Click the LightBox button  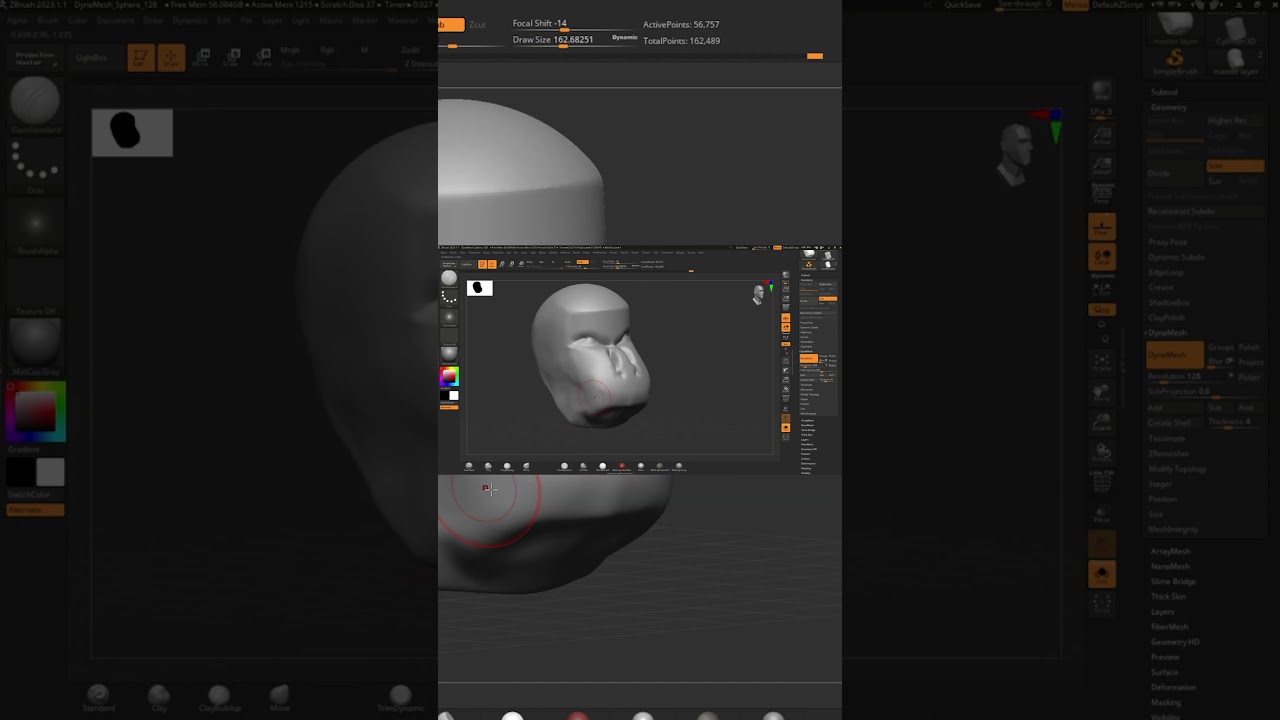[92, 58]
